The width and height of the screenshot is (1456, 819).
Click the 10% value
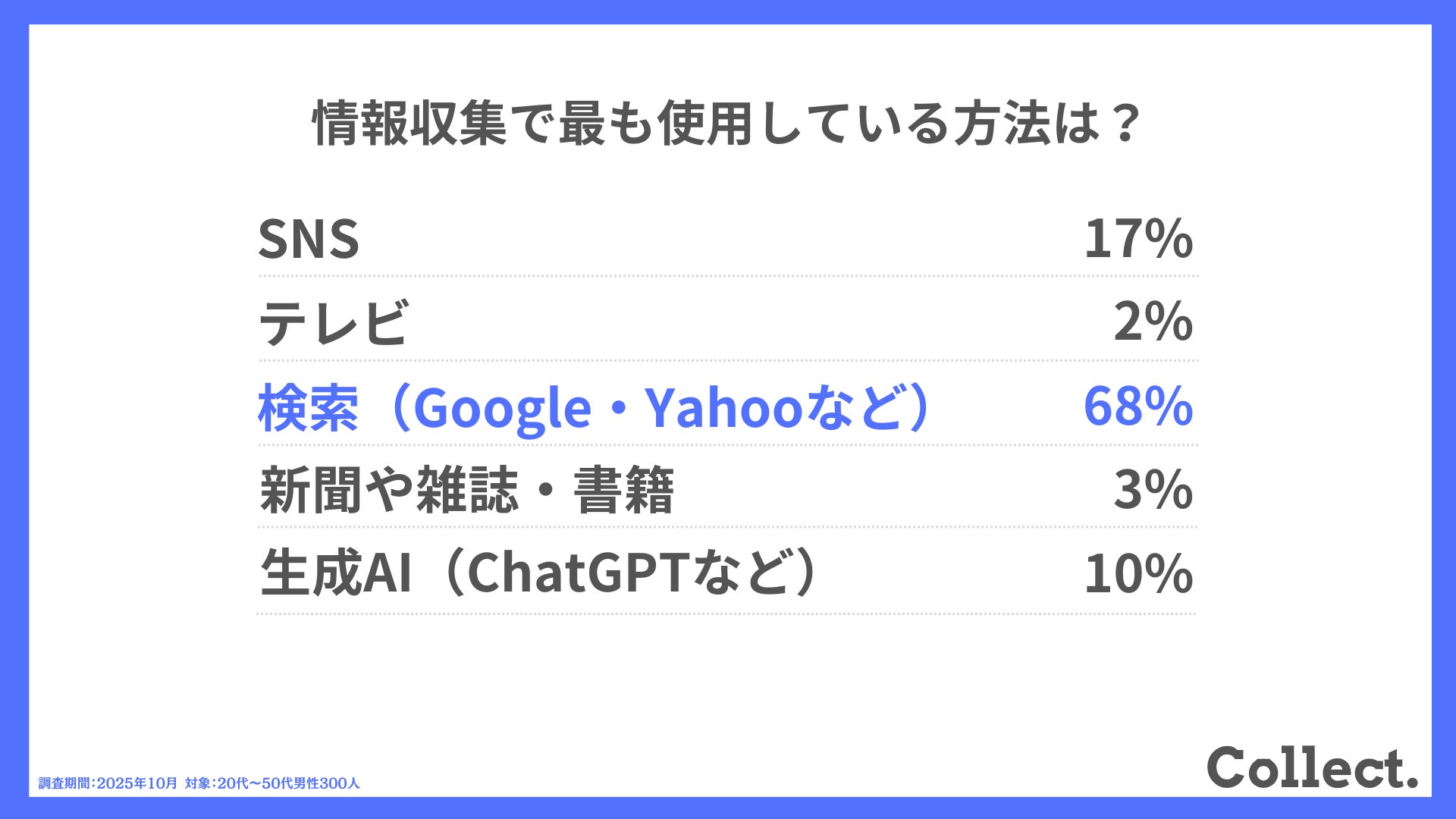pos(1138,574)
